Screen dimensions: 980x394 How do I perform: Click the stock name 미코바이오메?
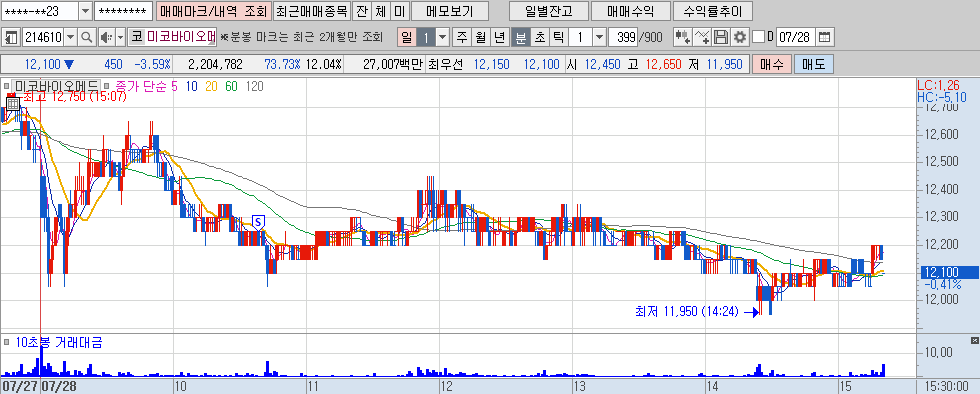(181, 38)
